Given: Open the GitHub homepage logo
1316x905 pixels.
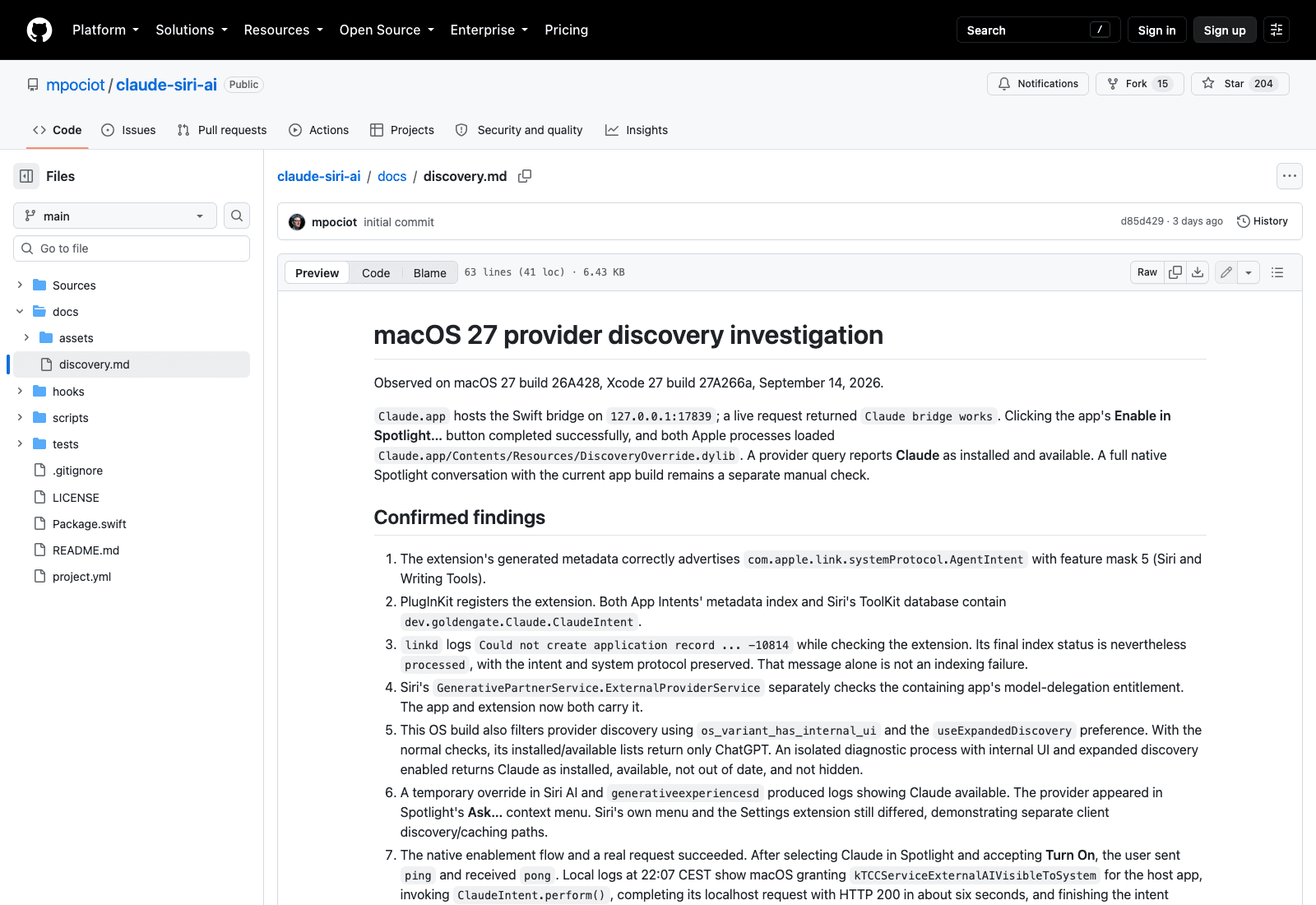Looking at the screenshot, I should pyautogui.click(x=39, y=30).
